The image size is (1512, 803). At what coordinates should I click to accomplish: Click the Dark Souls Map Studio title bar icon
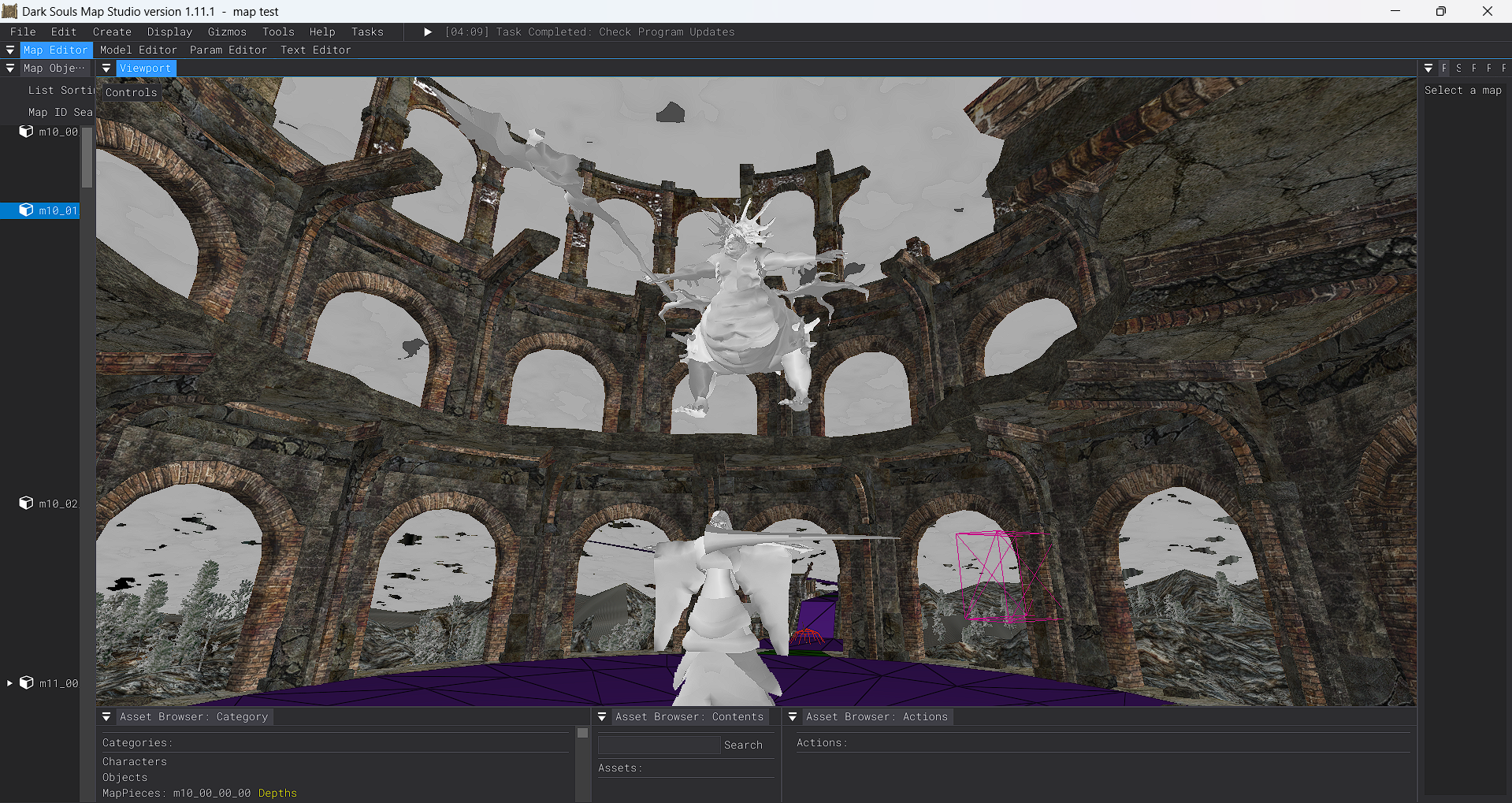(x=9, y=11)
